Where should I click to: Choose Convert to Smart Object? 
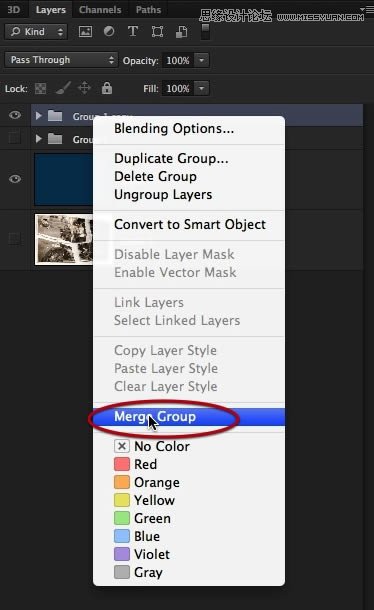pos(189,224)
